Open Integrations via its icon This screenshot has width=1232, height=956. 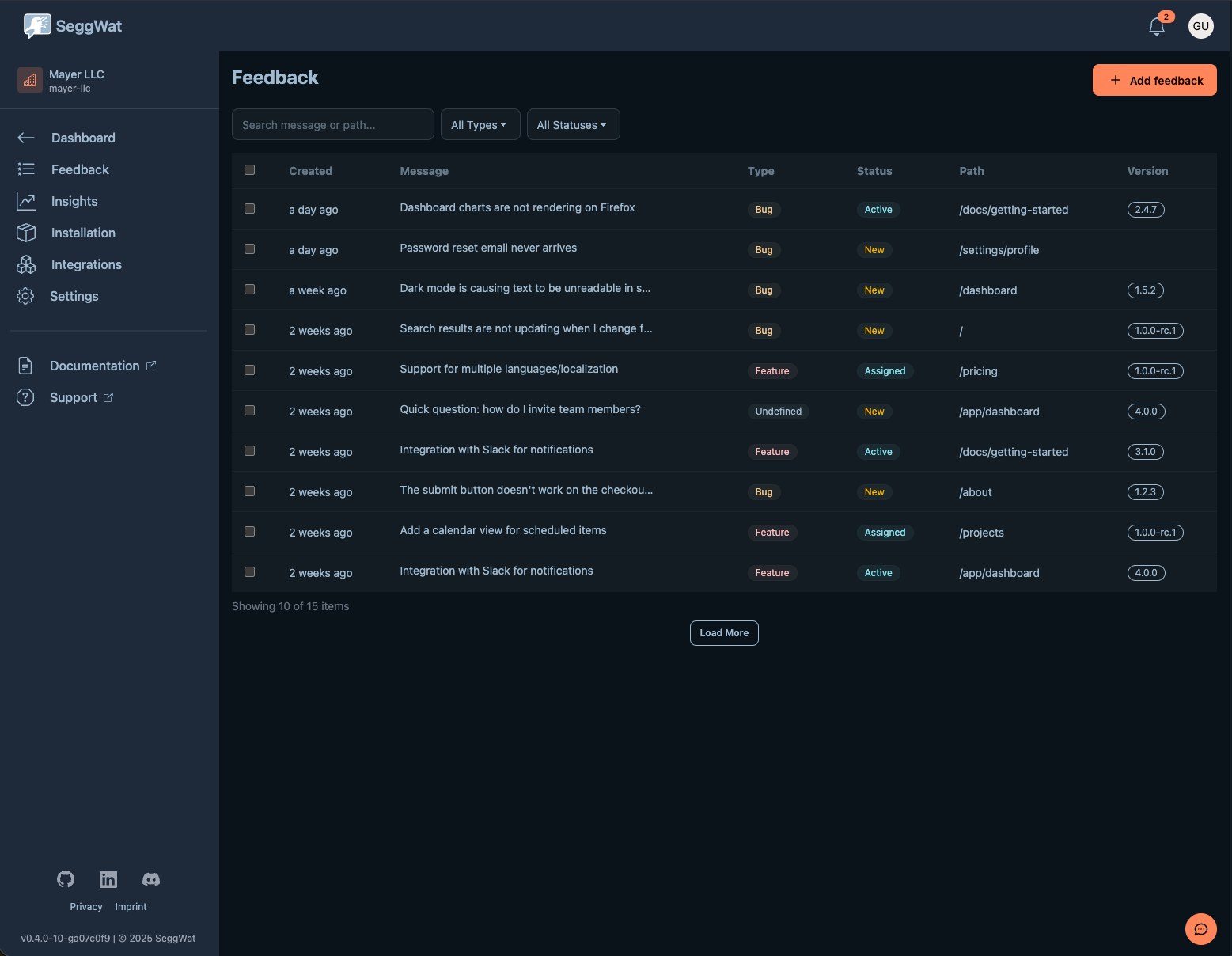click(26, 264)
